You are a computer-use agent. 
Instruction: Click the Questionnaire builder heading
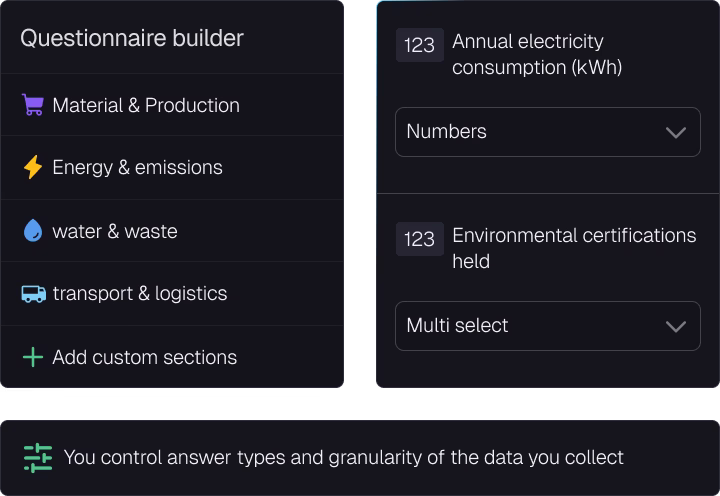pos(132,38)
